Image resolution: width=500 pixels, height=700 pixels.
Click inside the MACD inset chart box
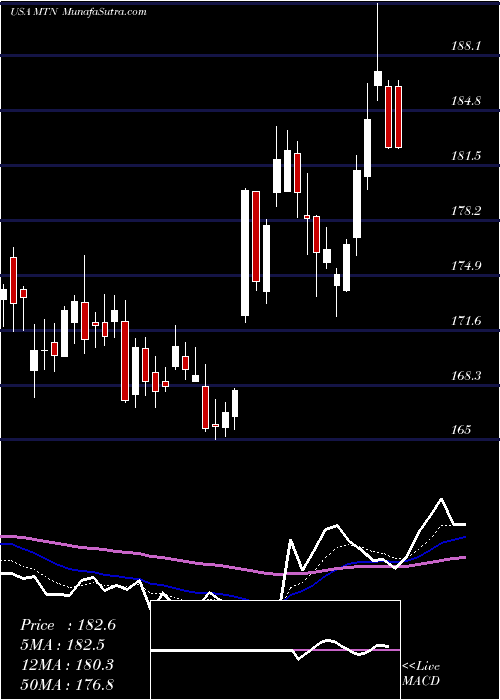(275, 650)
